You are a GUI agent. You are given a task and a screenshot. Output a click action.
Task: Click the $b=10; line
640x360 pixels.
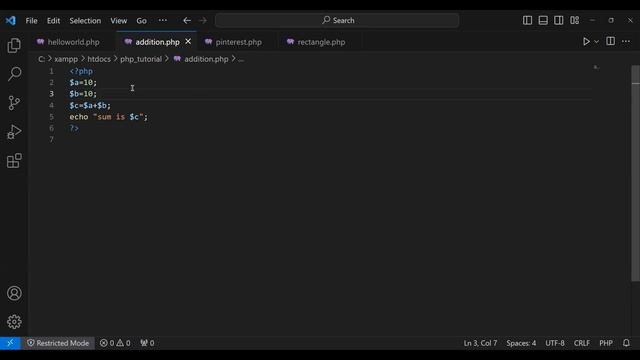83,94
